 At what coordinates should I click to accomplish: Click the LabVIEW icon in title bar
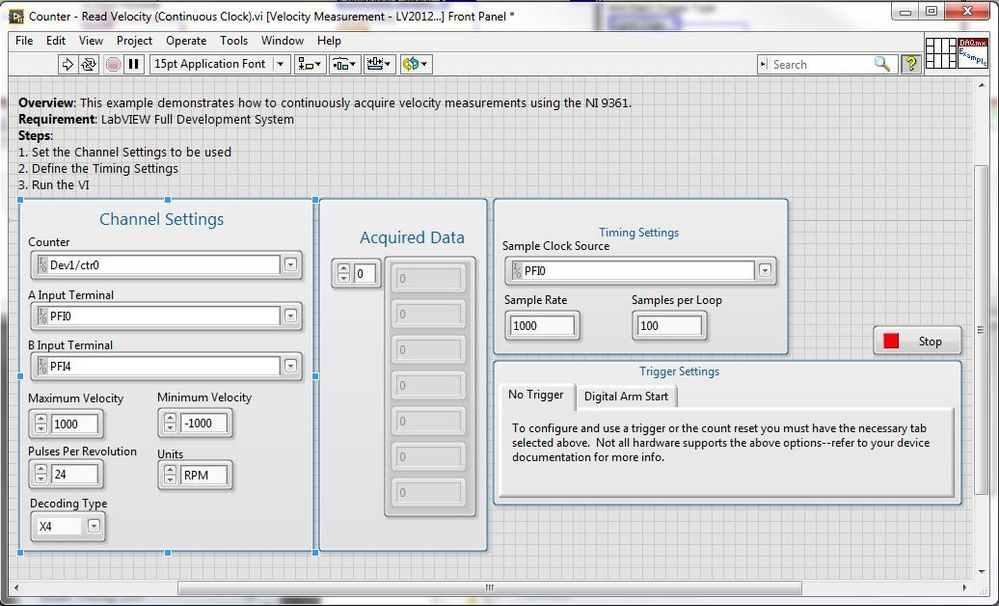17,16
